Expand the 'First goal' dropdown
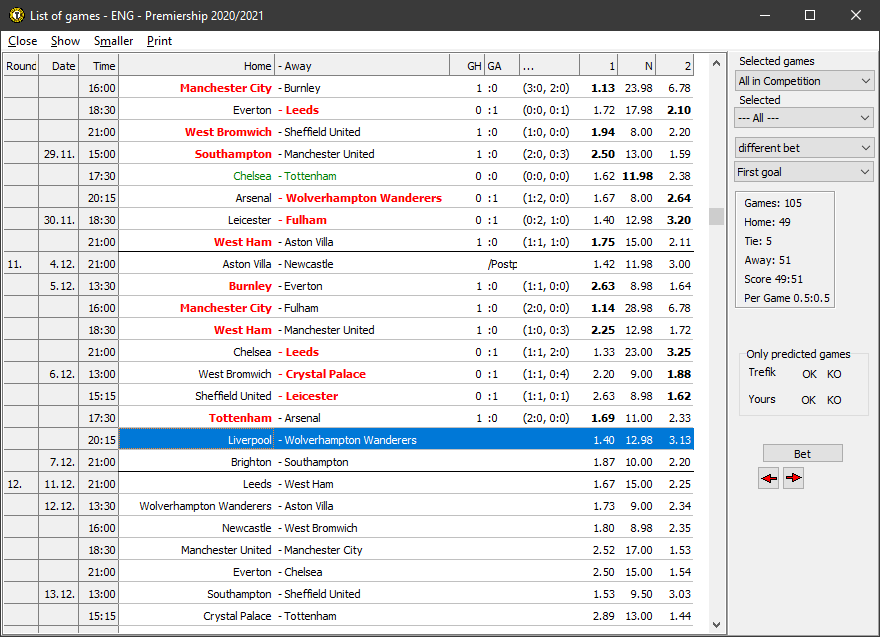This screenshot has height=637, width=880. coord(804,172)
